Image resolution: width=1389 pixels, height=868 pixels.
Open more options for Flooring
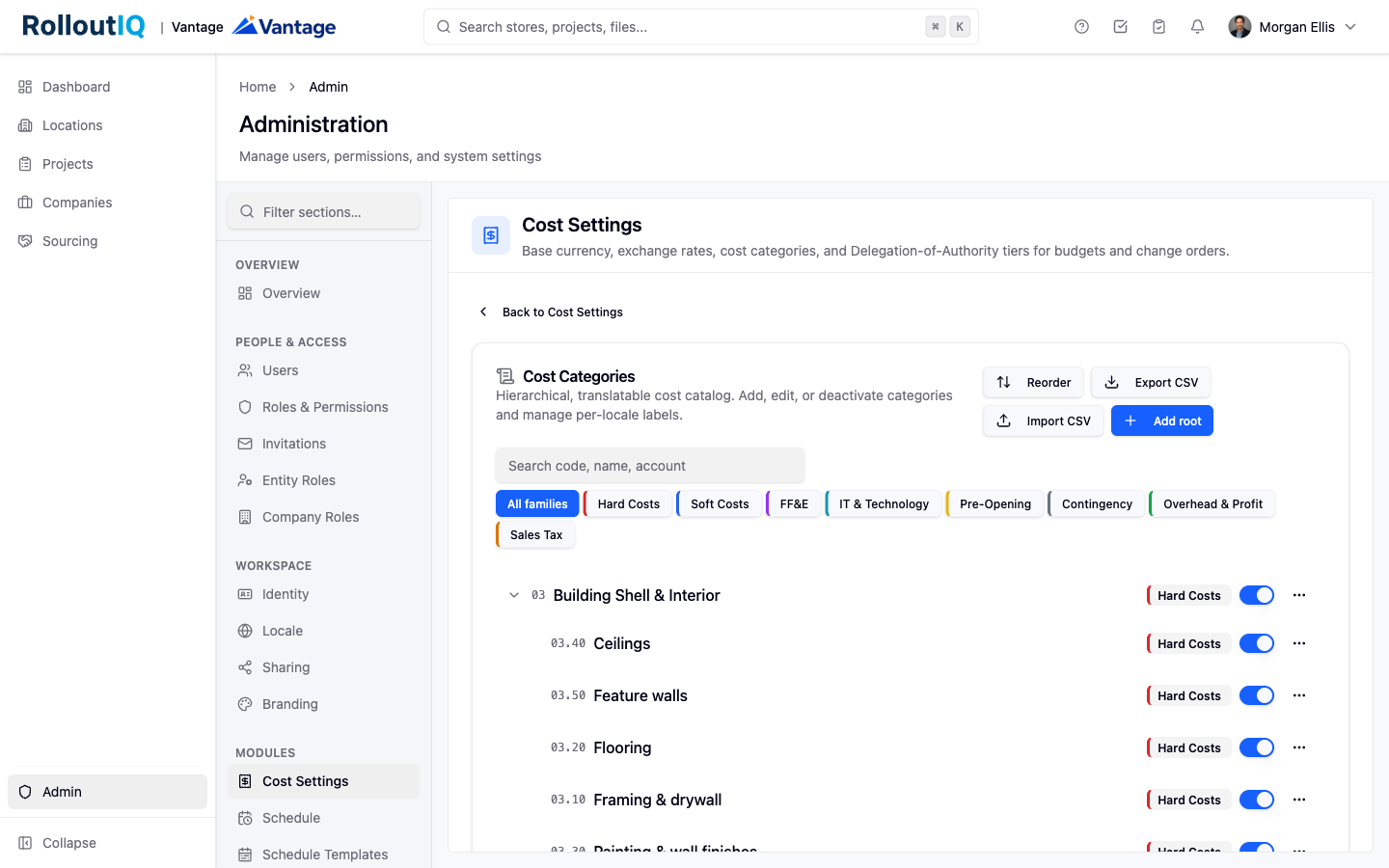point(1299,747)
